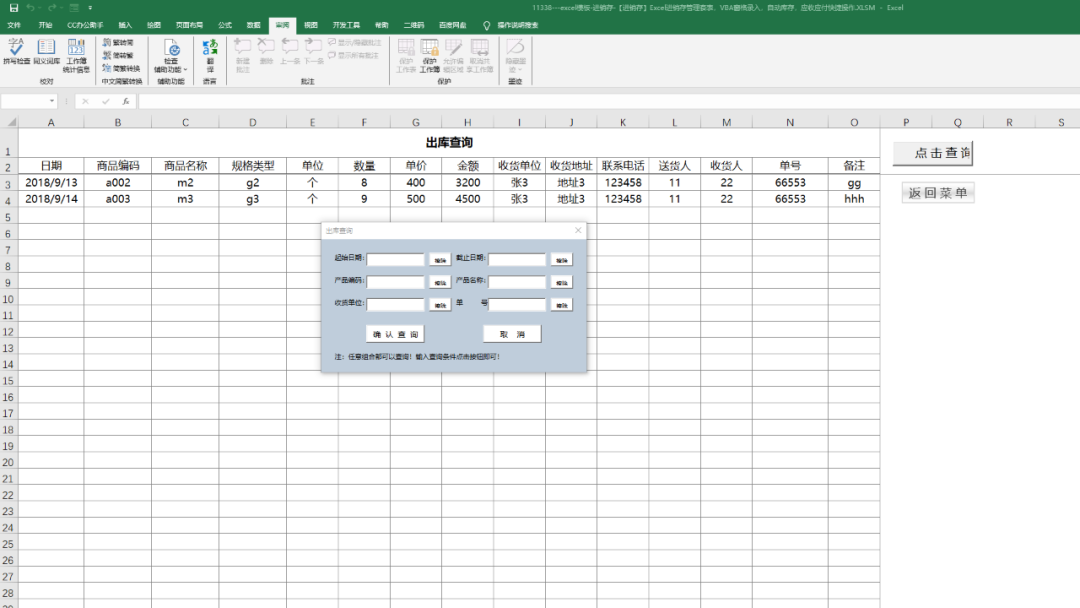Click the 简繁转换 conversion option
Viewport: 1080px width, 608px height.
(x=121, y=68)
